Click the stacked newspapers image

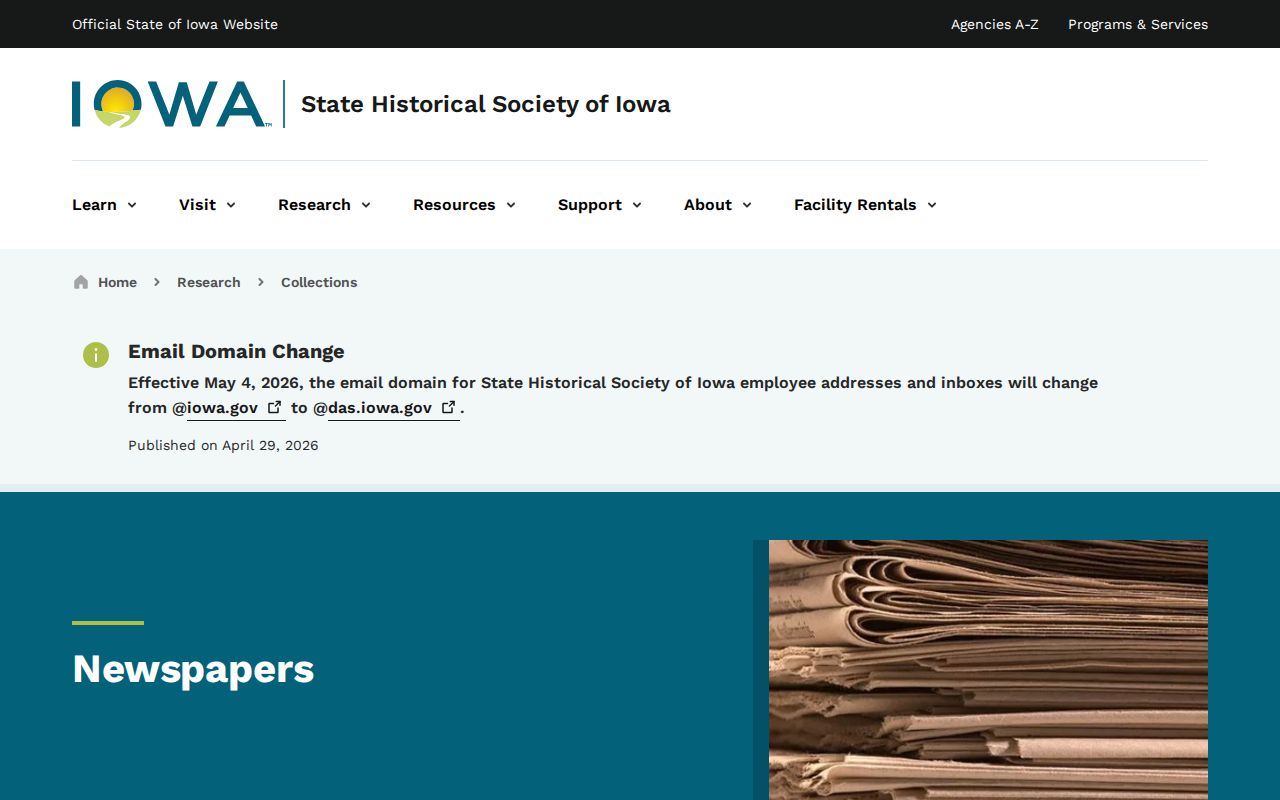(988, 670)
